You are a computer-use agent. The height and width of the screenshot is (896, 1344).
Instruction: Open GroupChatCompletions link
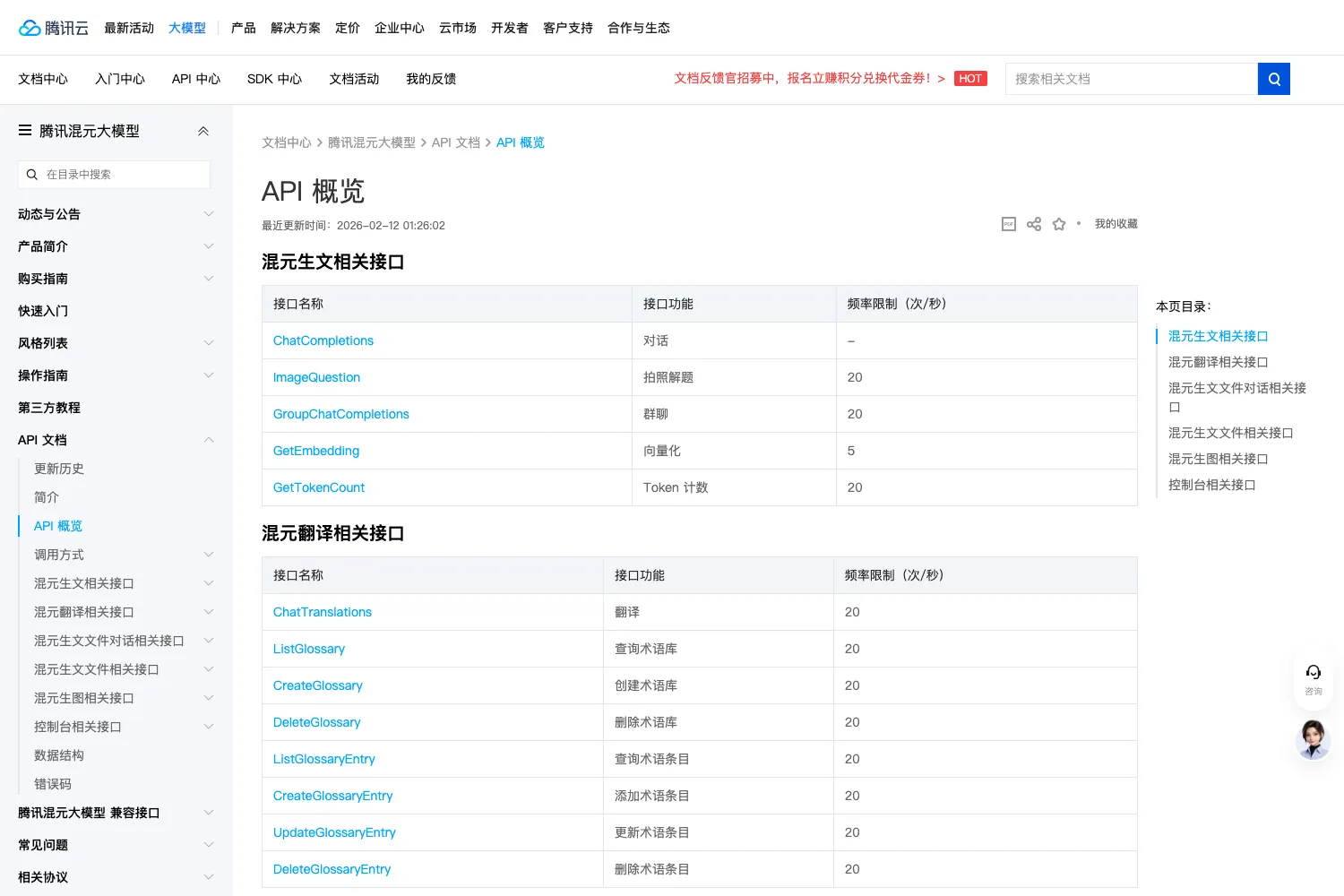click(341, 414)
